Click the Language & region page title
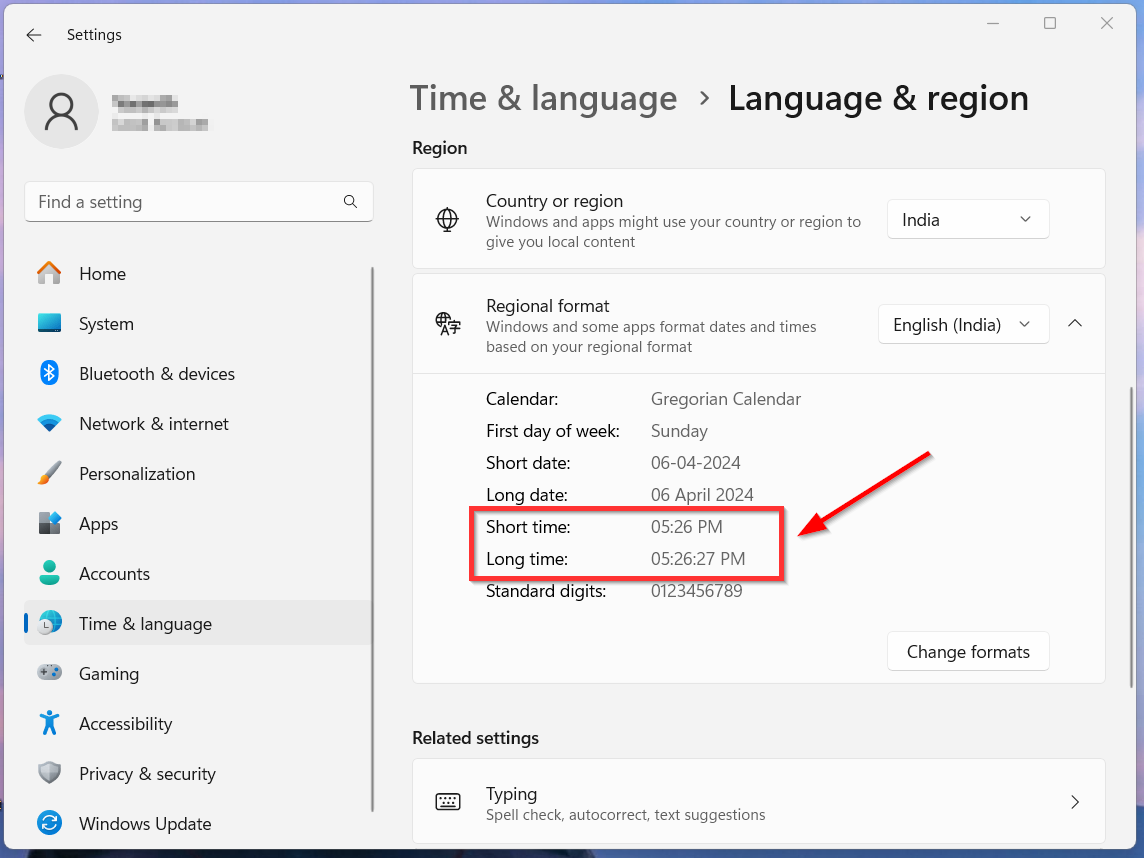The image size is (1144, 858). (x=878, y=98)
